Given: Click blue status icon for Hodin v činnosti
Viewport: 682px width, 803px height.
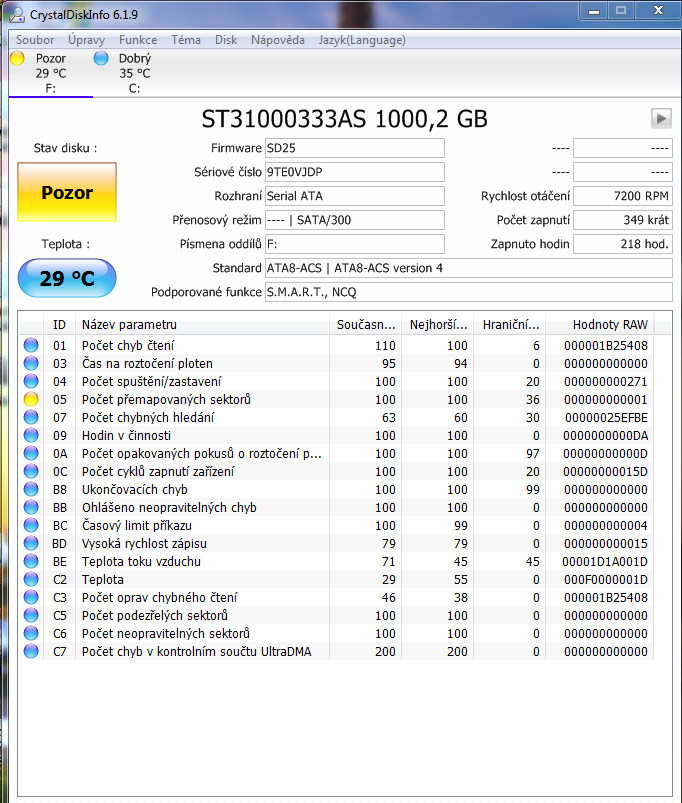Looking at the screenshot, I should click(31, 435).
